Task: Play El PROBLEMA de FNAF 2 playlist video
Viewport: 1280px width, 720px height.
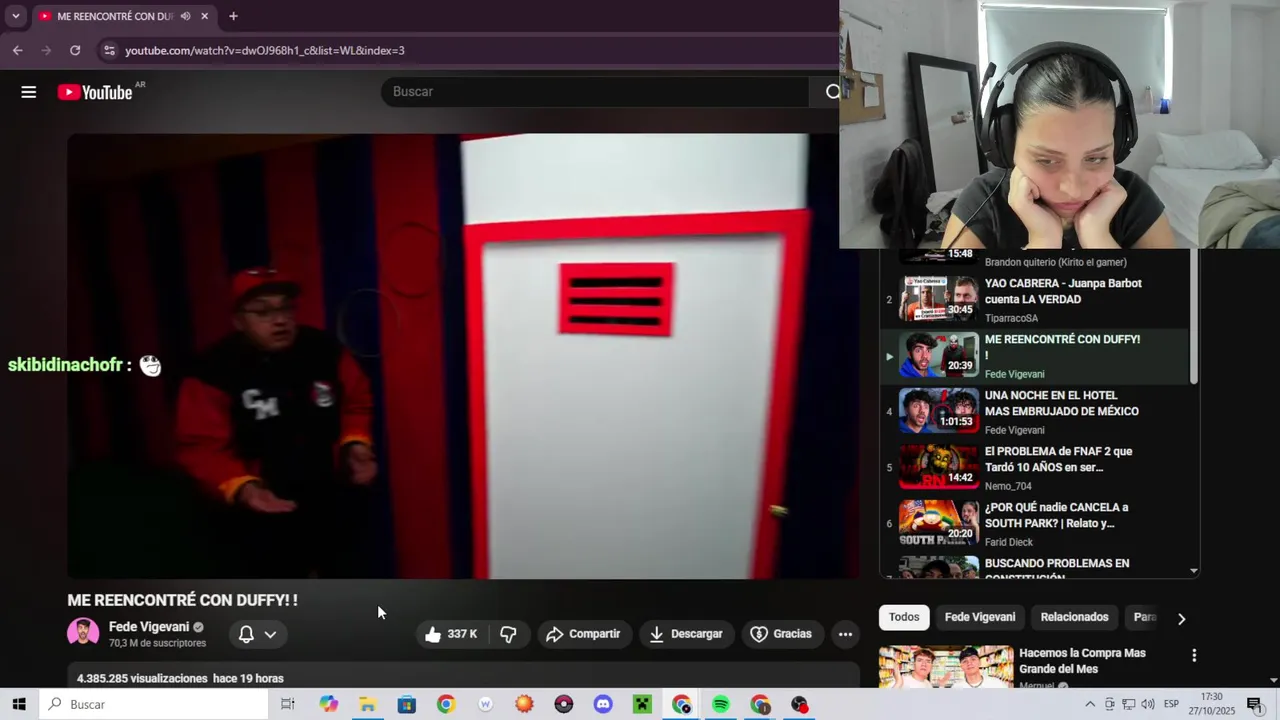Action: 1034,468
